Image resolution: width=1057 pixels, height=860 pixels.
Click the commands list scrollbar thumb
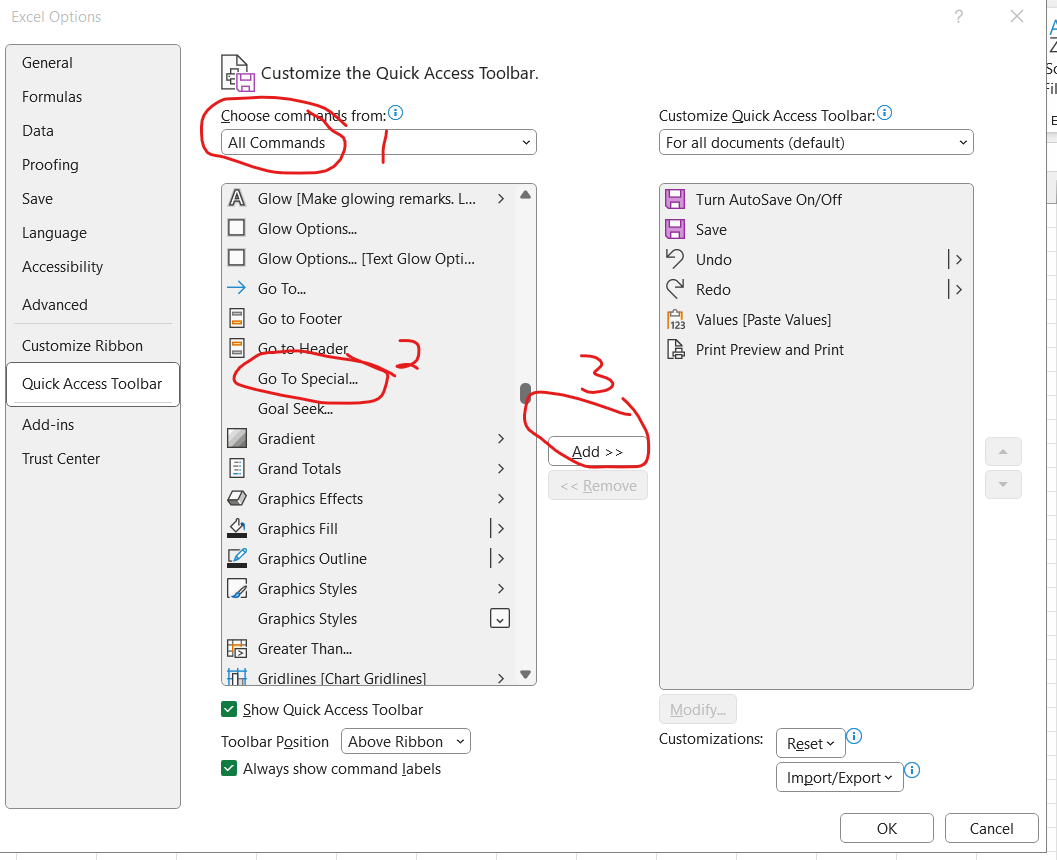pyautogui.click(x=525, y=393)
